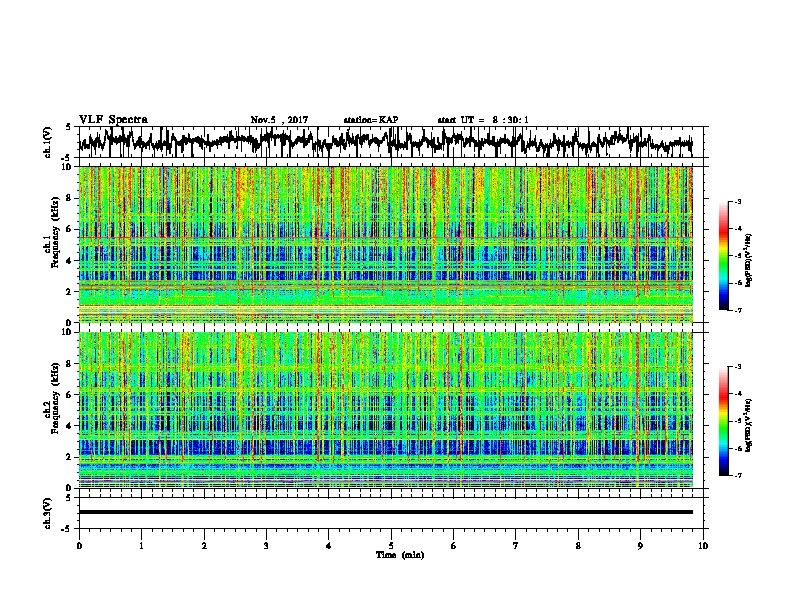
Task: Click the ch.1 spectrogram color scale bar
Action: [723, 256]
